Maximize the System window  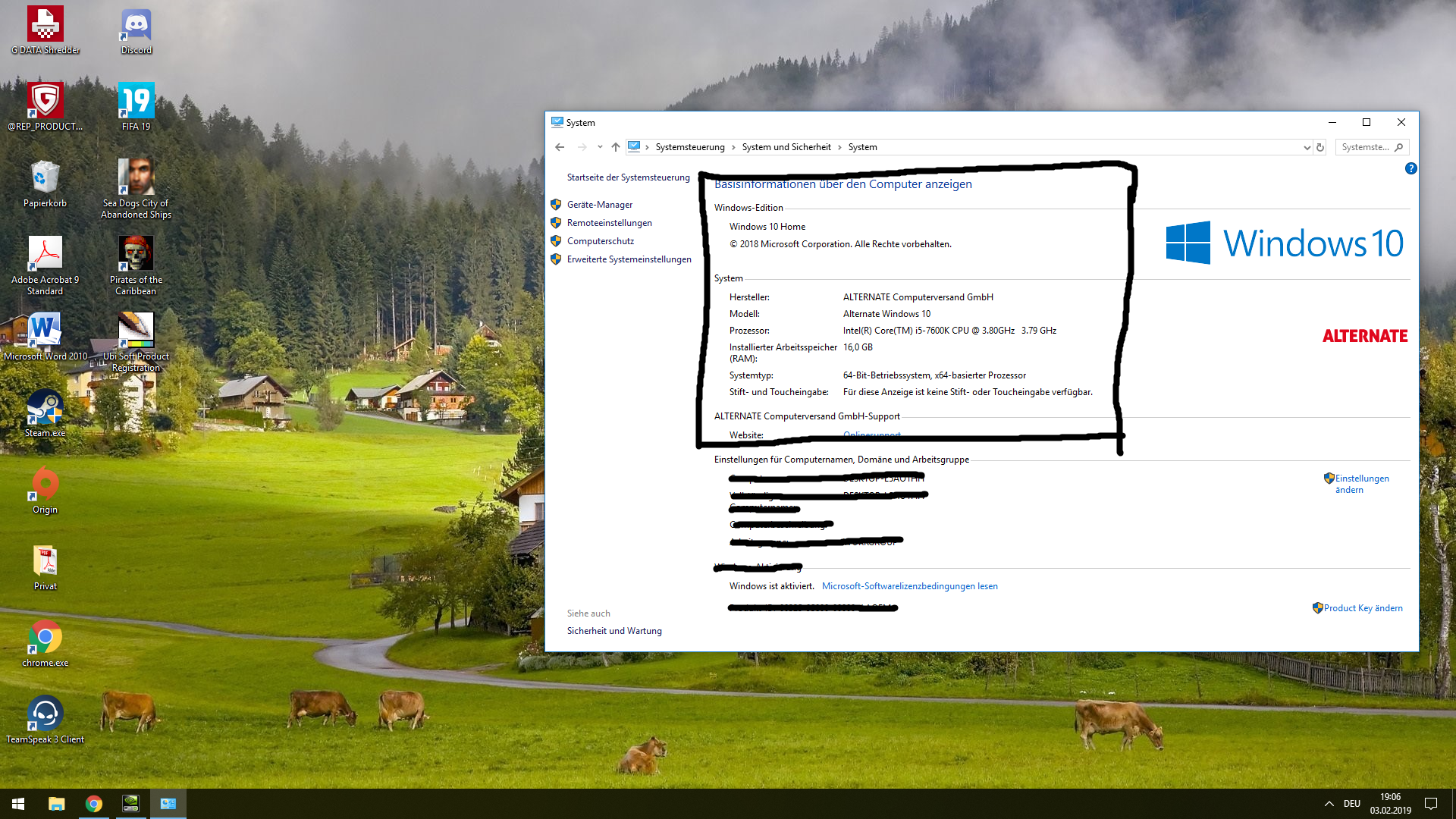[x=1367, y=122]
